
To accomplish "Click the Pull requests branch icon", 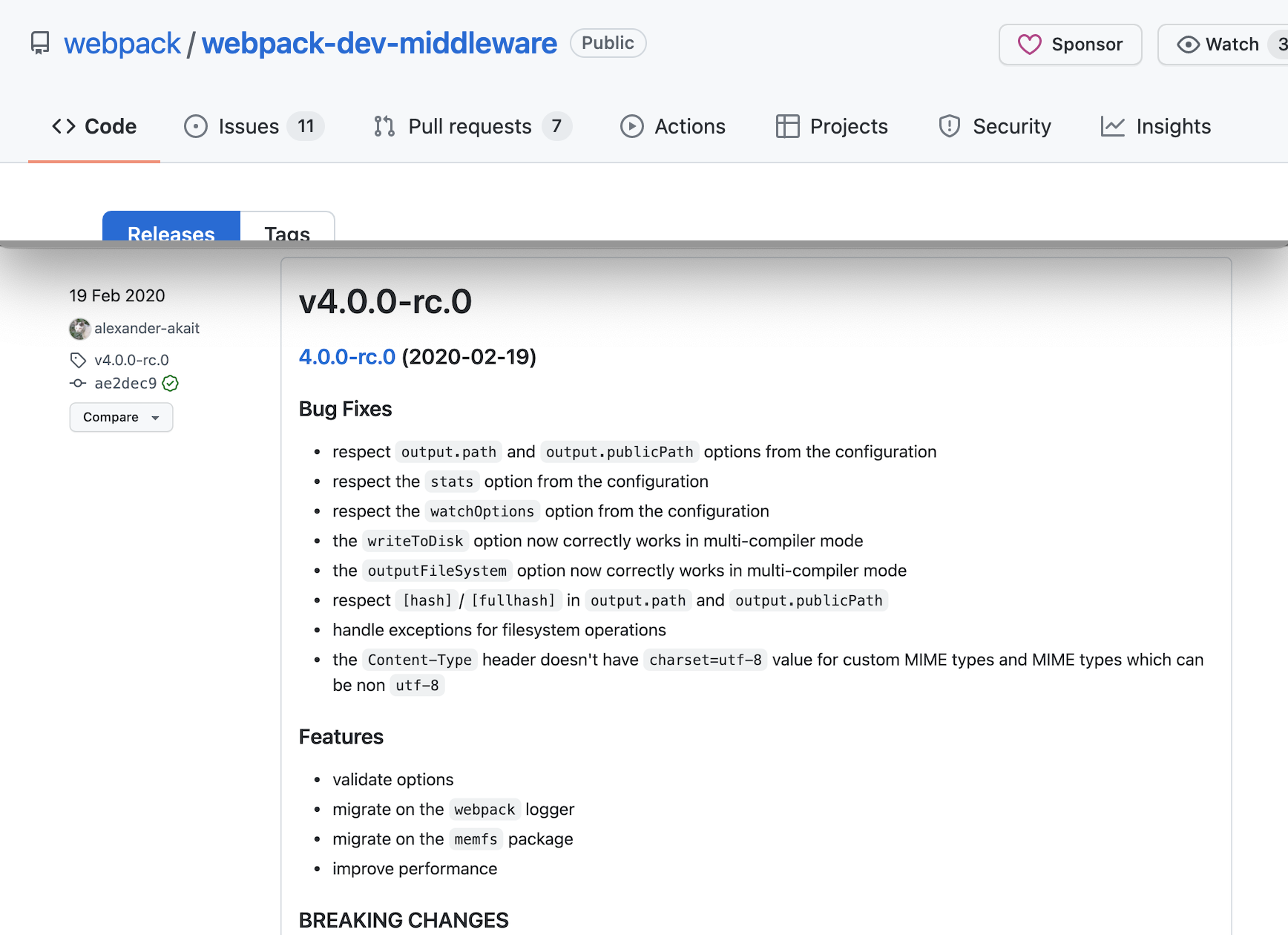I will click(x=384, y=126).
